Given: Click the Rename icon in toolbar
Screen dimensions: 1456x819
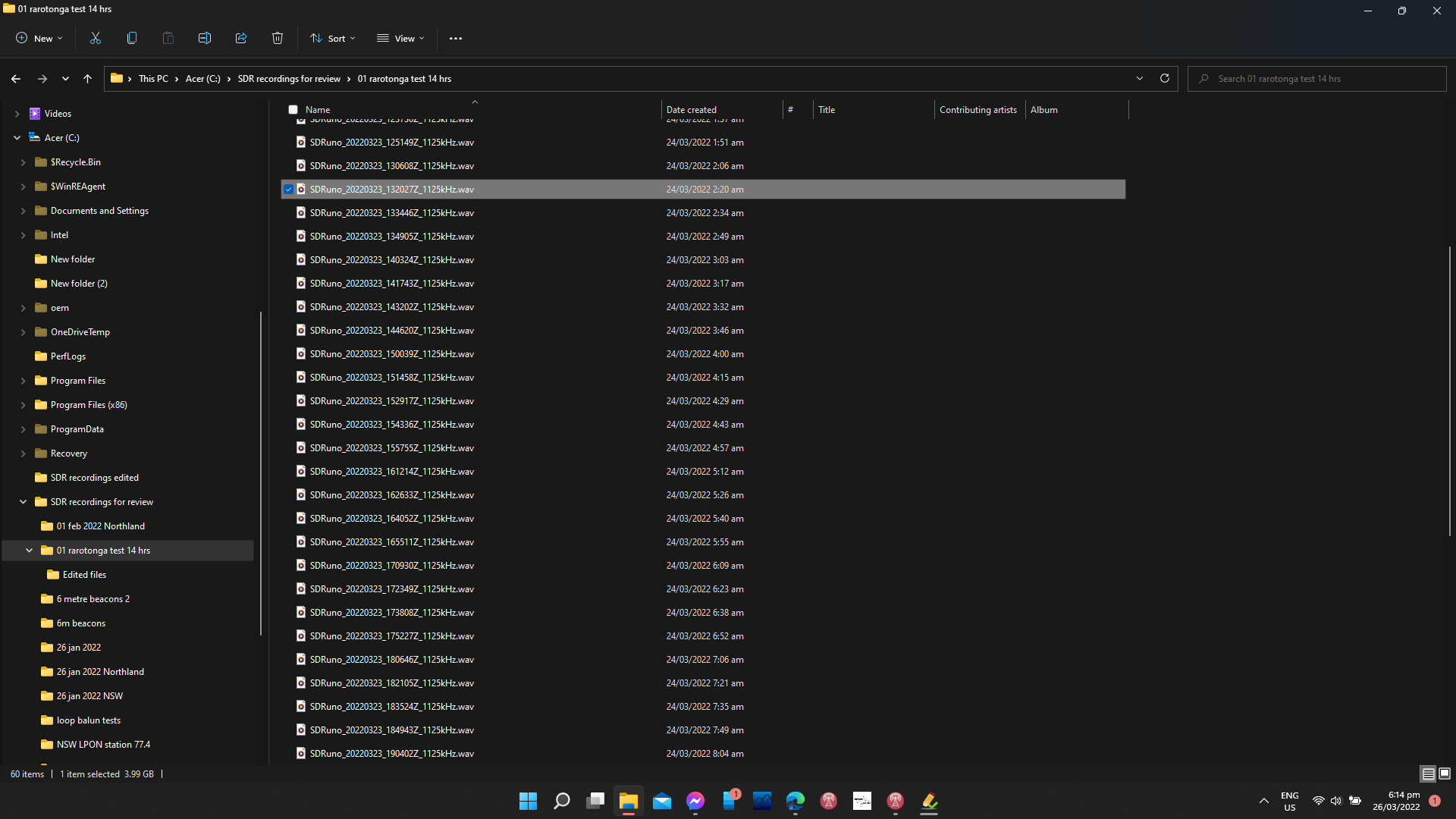Looking at the screenshot, I should (x=205, y=38).
